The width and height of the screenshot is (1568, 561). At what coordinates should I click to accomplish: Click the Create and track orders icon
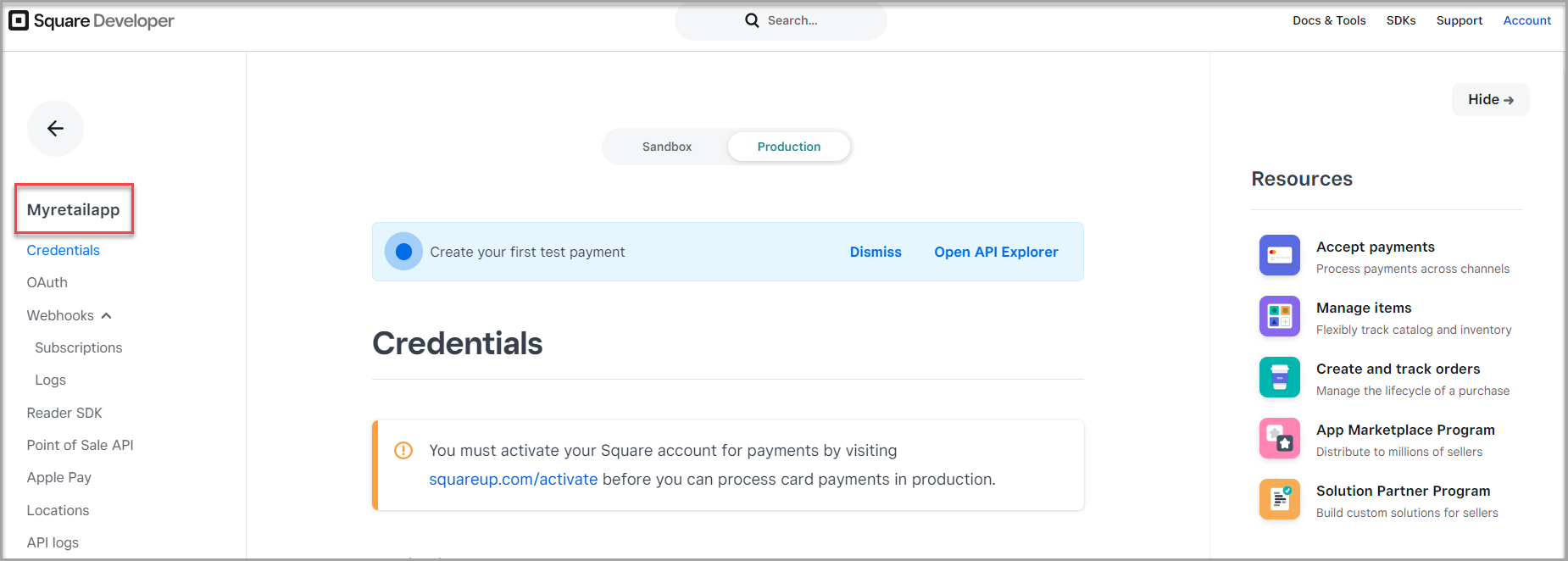pyautogui.click(x=1279, y=377)
